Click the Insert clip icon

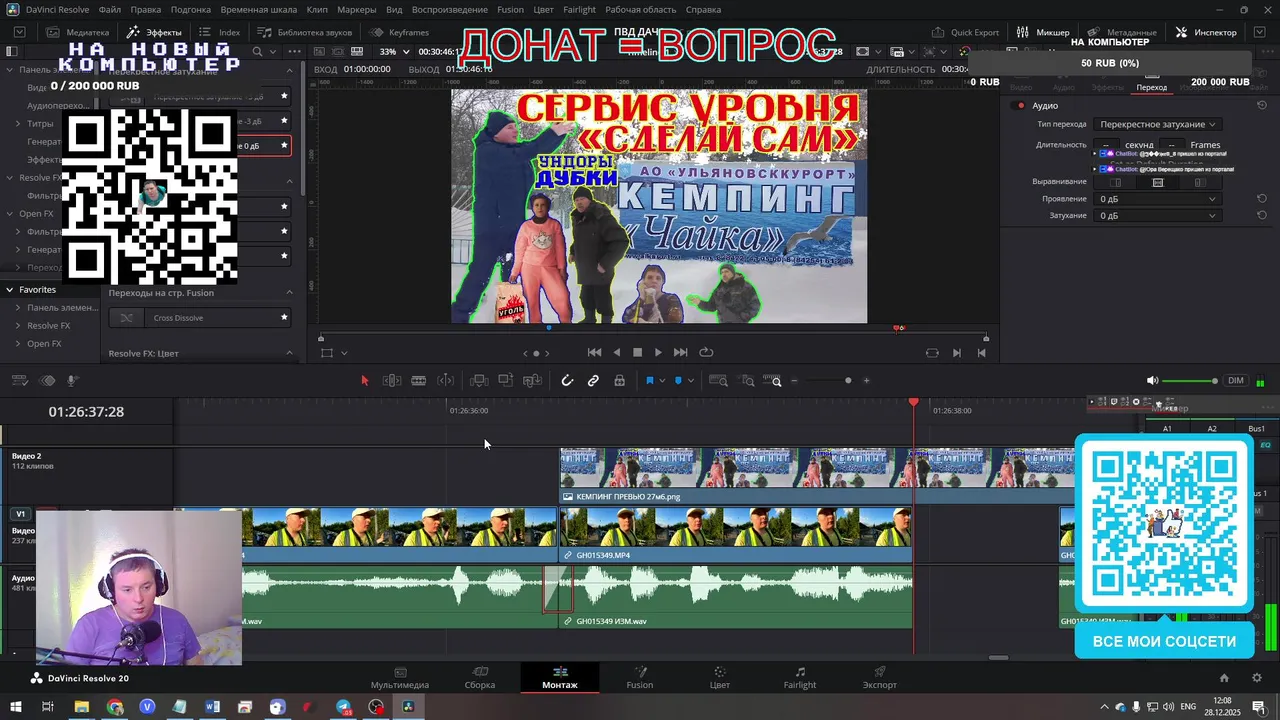pyautogui.click(x=479, y=380)
